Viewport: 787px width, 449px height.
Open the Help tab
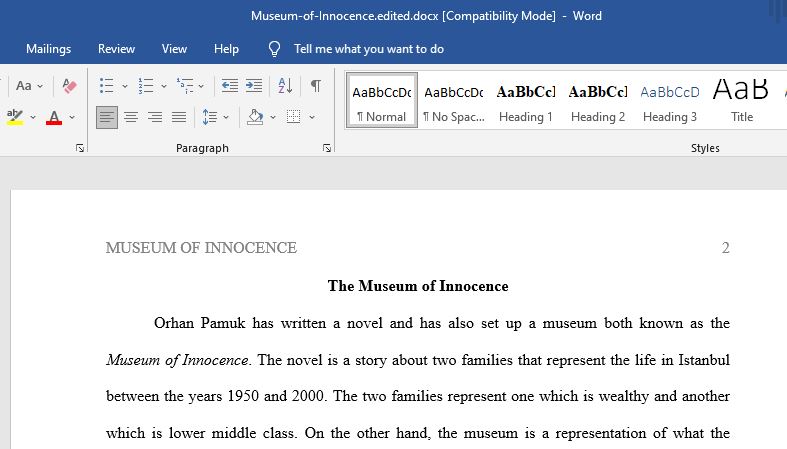pyautogui.click(x=226, y=49)
